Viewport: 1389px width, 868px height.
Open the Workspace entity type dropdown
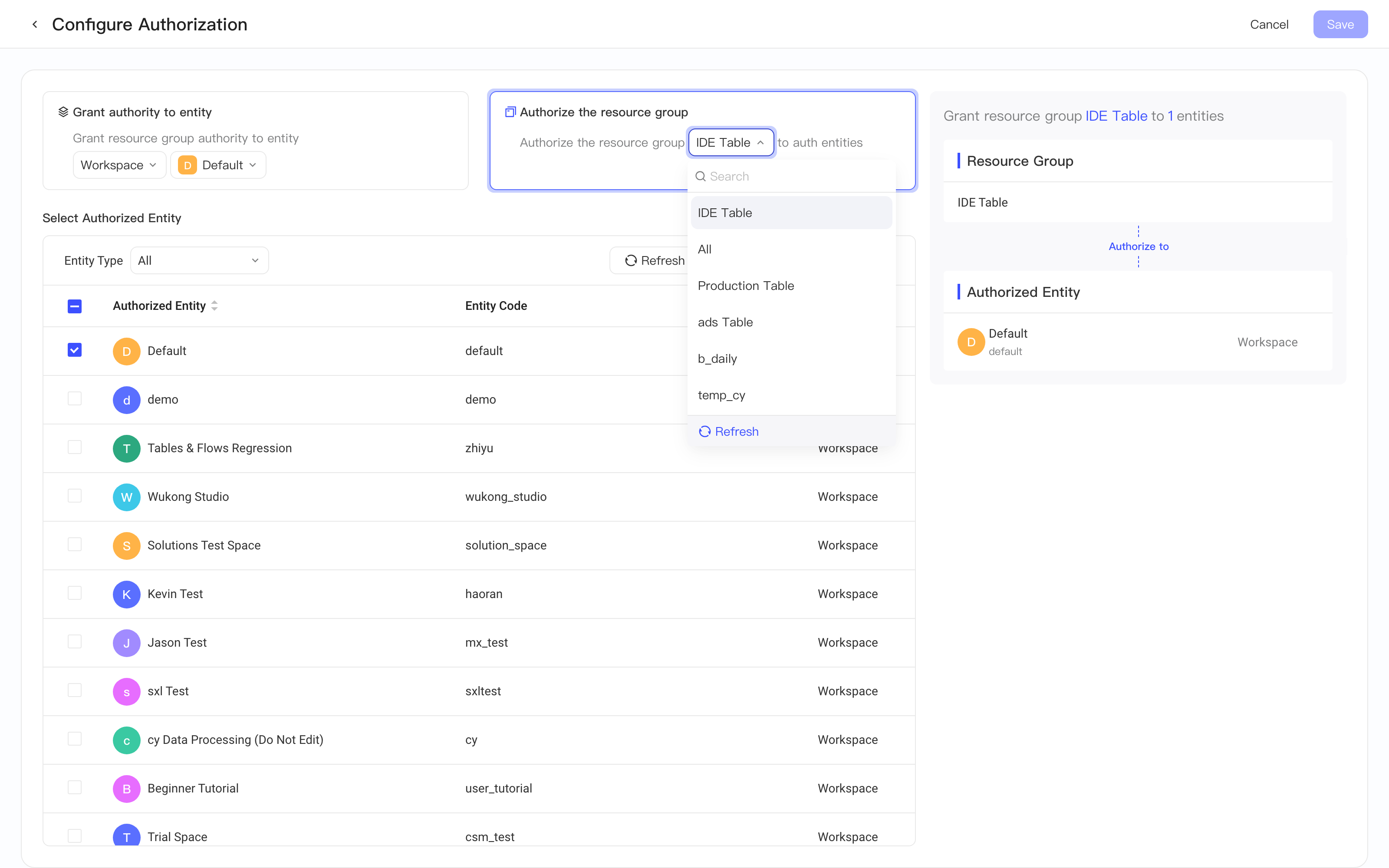(119, 165)
